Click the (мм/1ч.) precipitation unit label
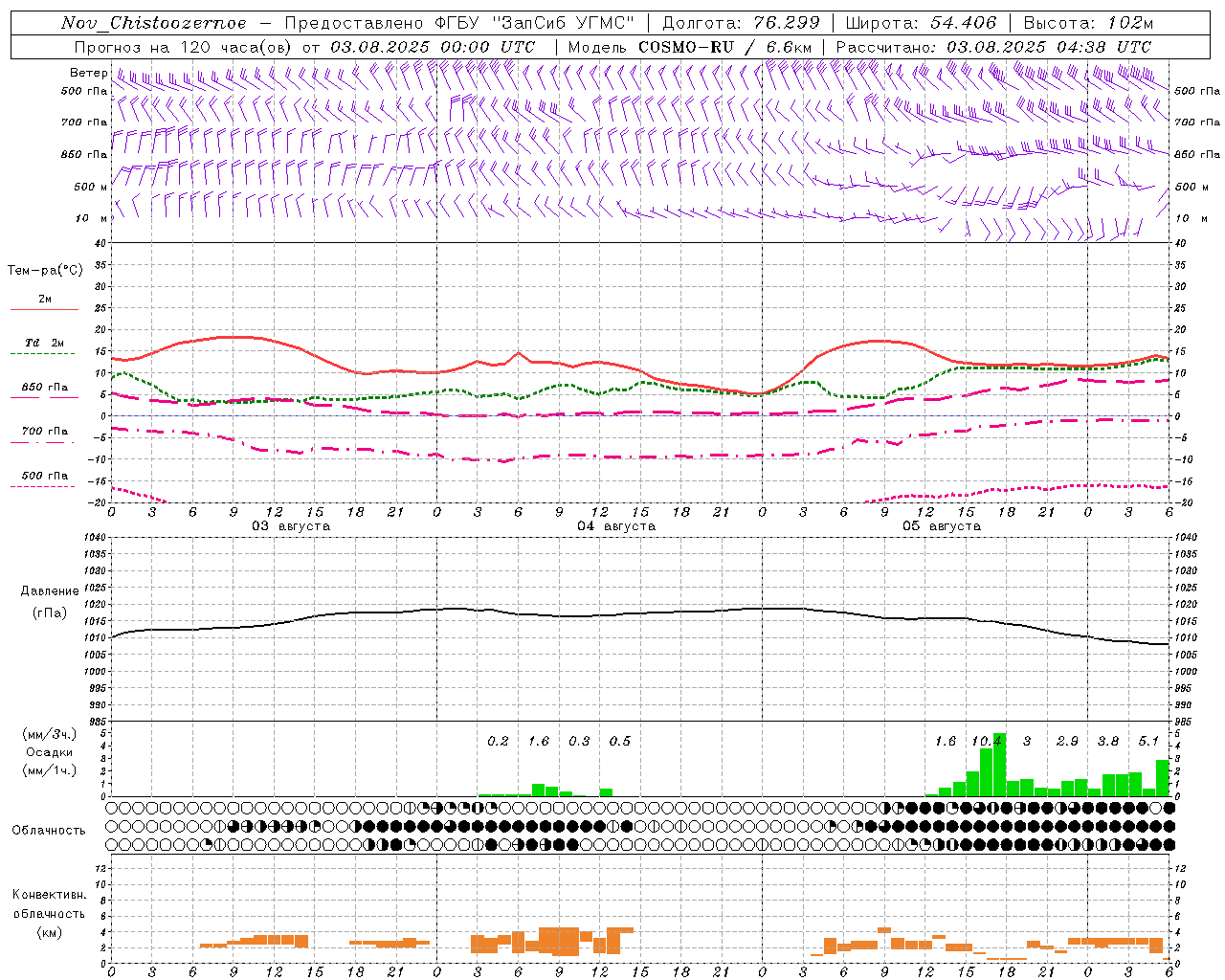Image resolution: width=1225 pixels, height=980 pixels. click(x=50, y=770)
